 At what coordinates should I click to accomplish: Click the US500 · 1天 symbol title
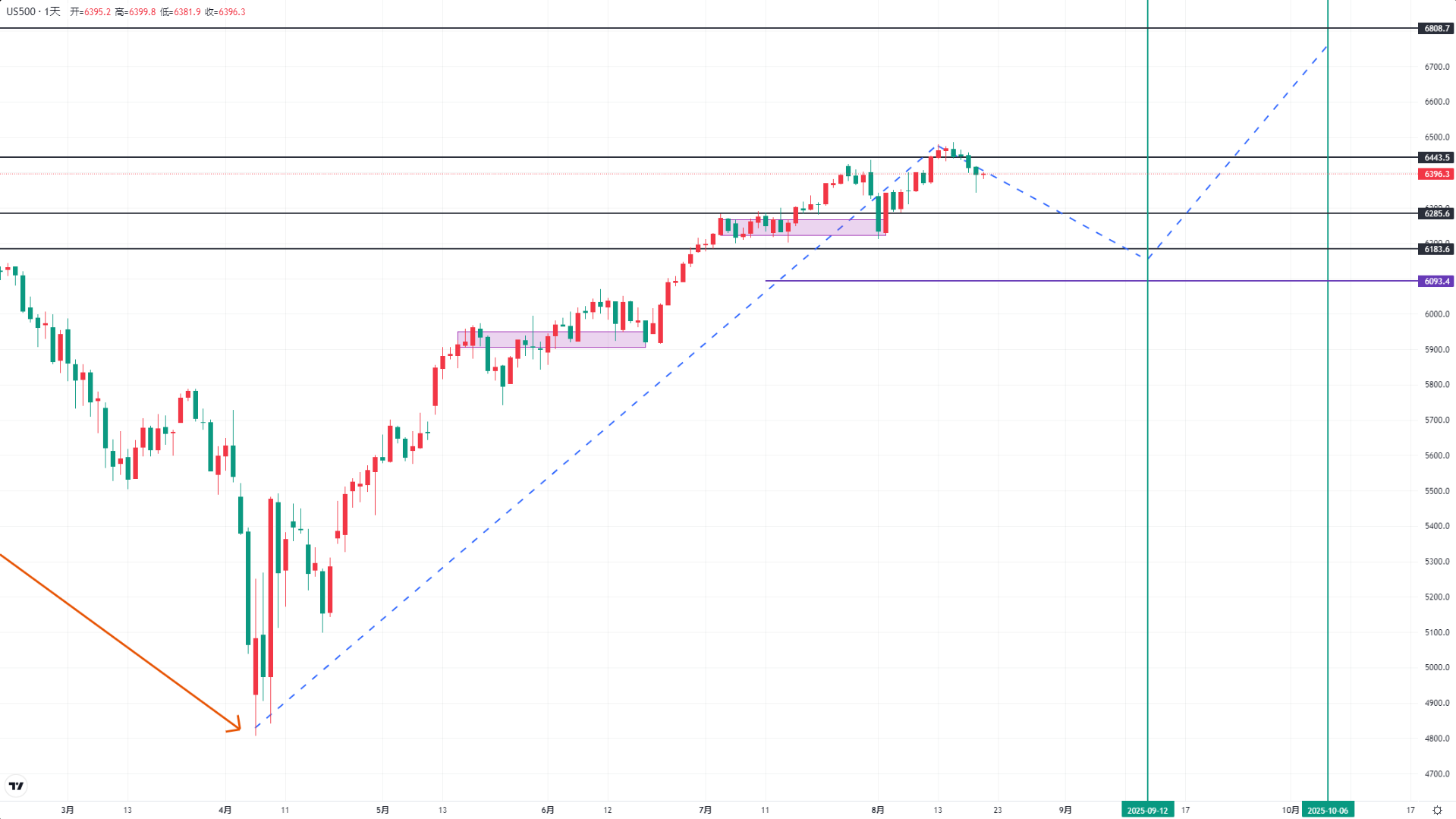point(33,12)
